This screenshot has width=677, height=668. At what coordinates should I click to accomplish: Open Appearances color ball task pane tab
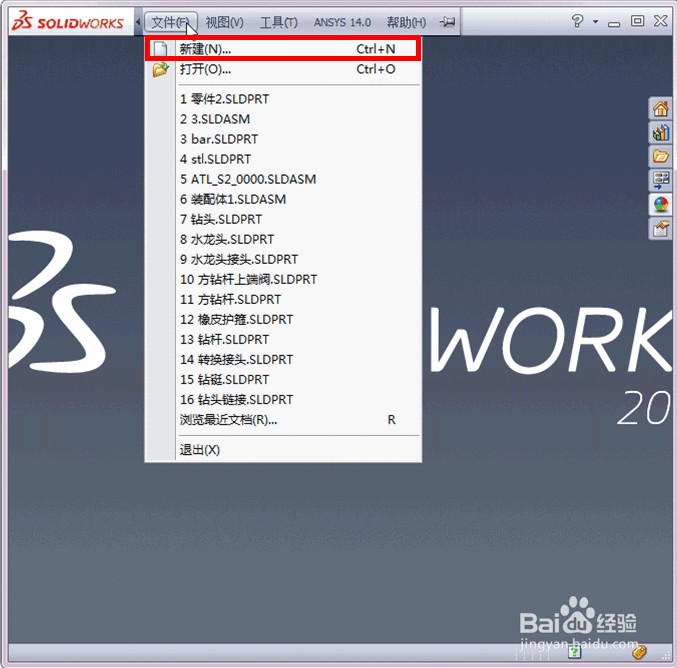(x=661, y=205)
